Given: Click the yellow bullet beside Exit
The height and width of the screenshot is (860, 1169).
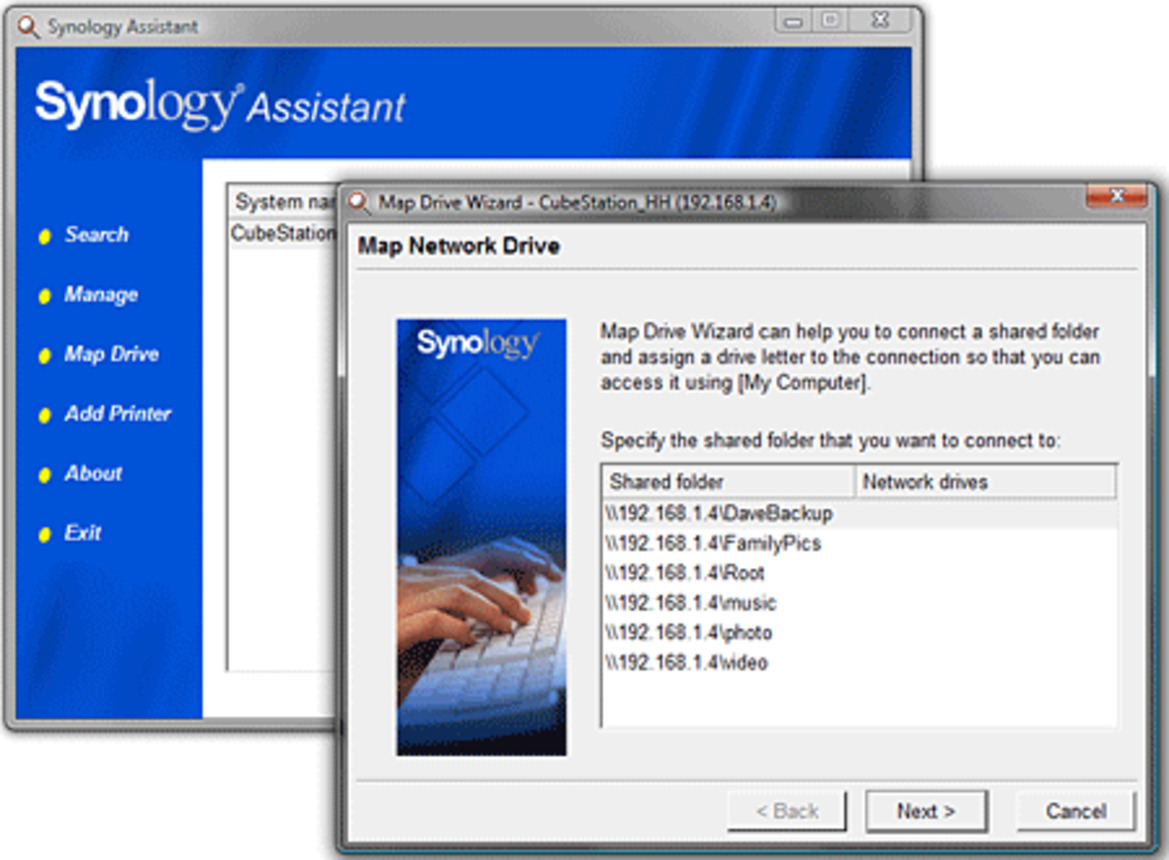Looking at the screenshot, I should click(45, 535).
